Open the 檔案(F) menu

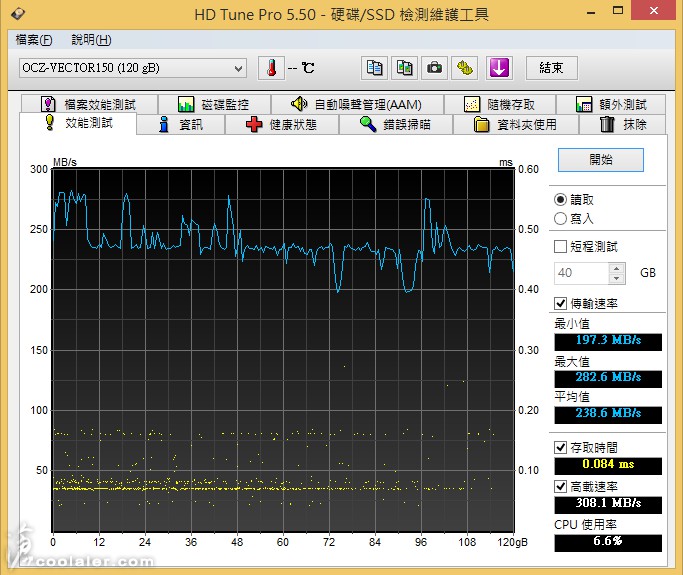coord(34,40)
